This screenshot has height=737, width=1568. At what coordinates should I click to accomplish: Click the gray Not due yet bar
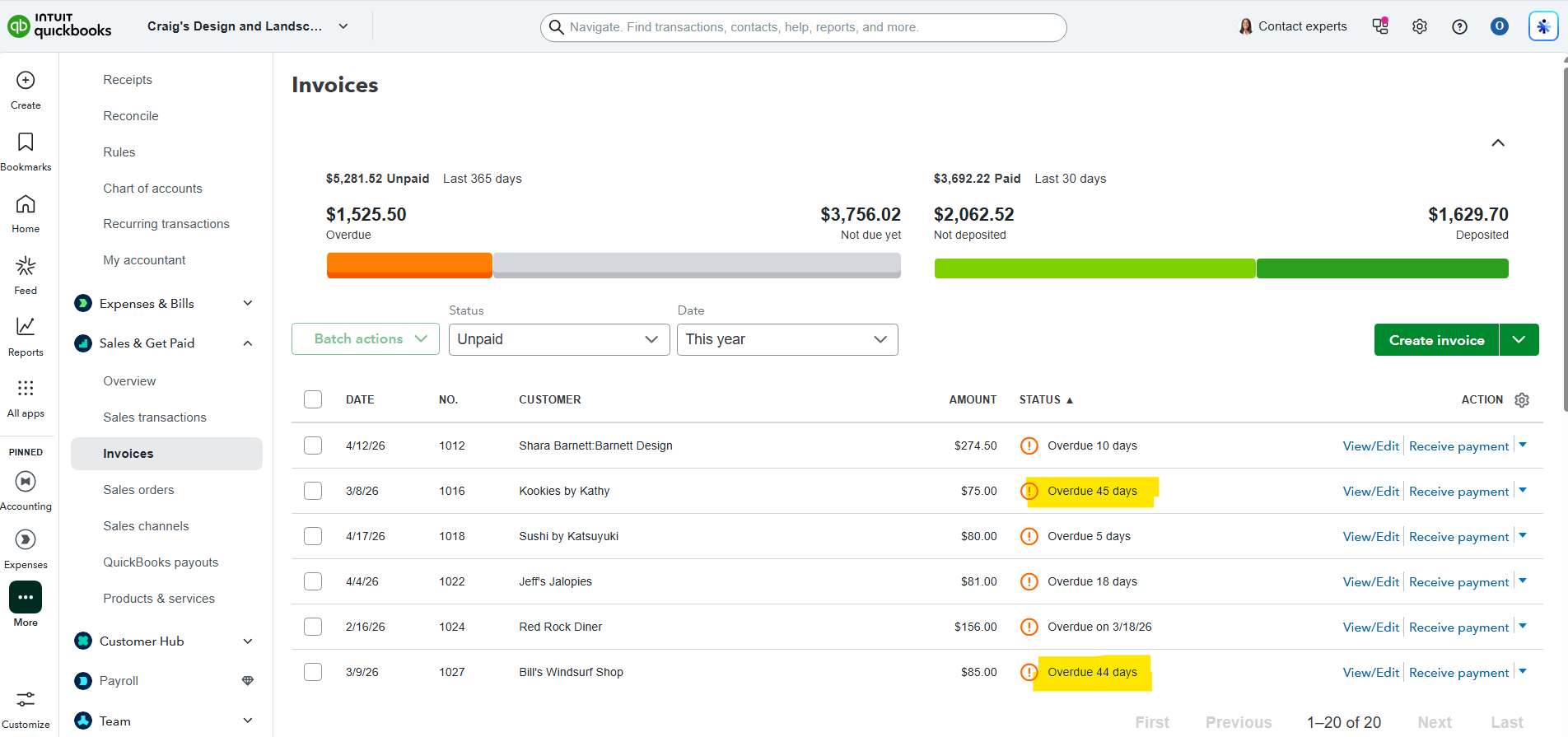697,265
